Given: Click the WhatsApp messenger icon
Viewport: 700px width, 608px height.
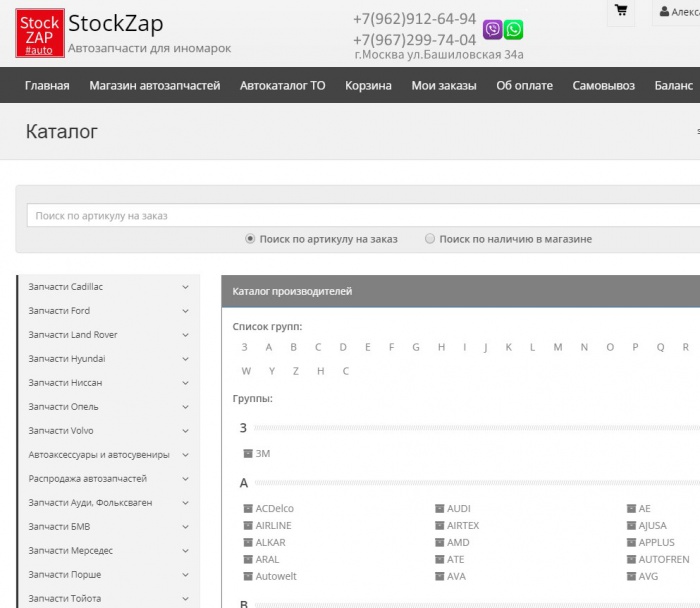Looking at the screenshot, I should point(513,30).
